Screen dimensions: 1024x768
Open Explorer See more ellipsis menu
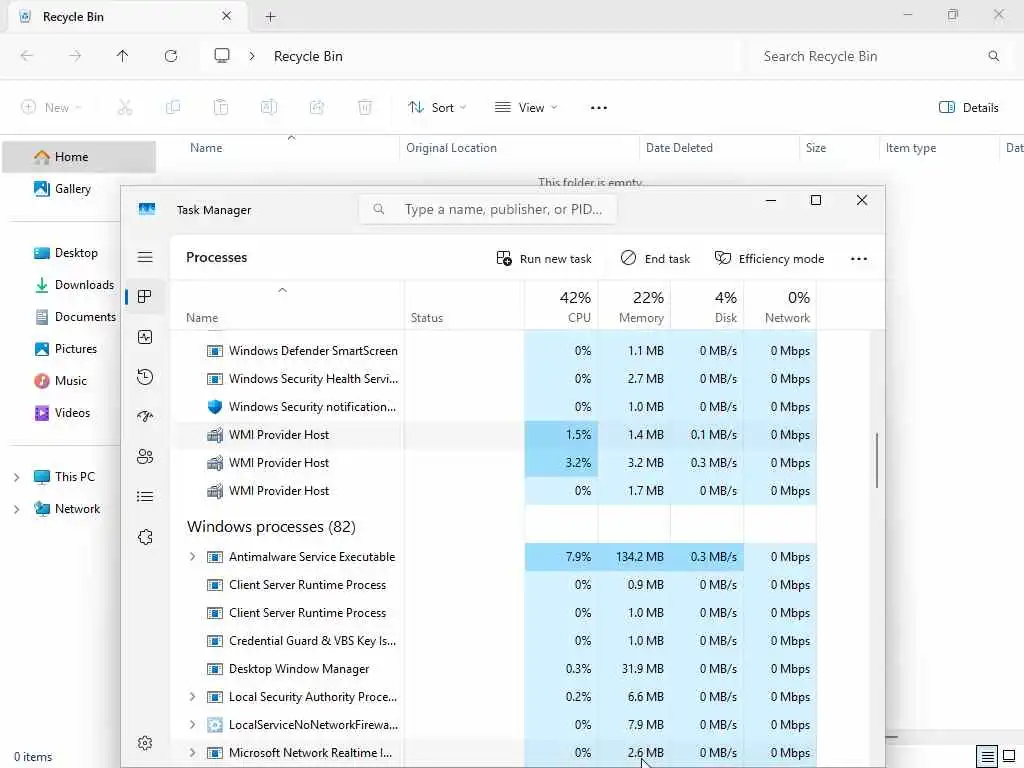[x=599, y=108]
